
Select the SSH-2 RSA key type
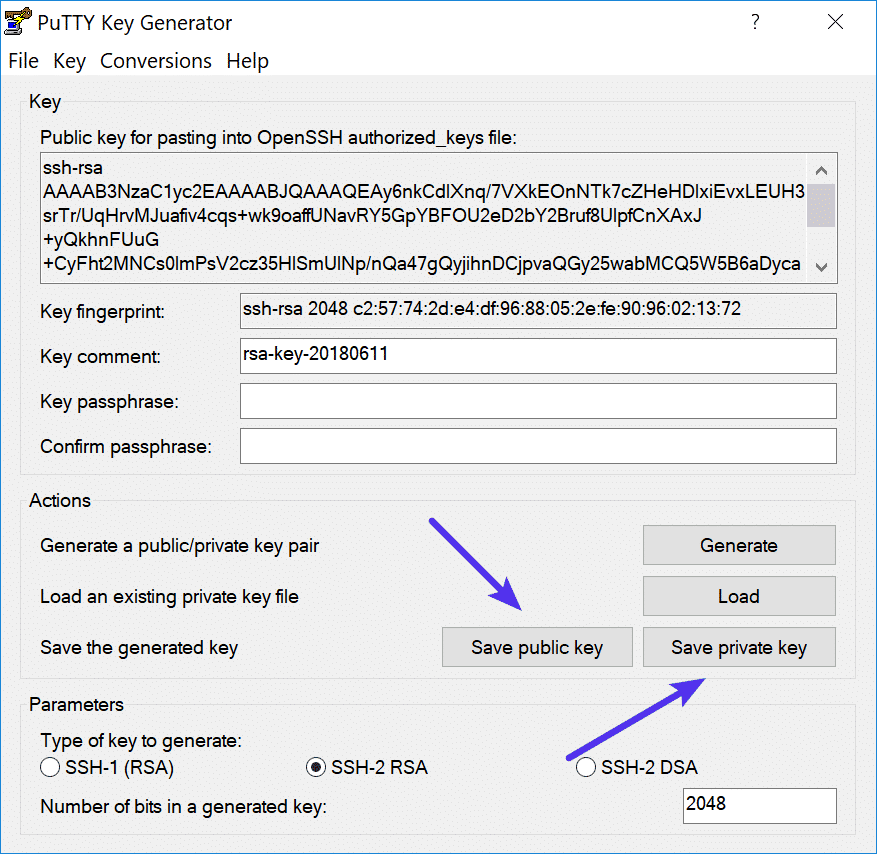point(313,767)
